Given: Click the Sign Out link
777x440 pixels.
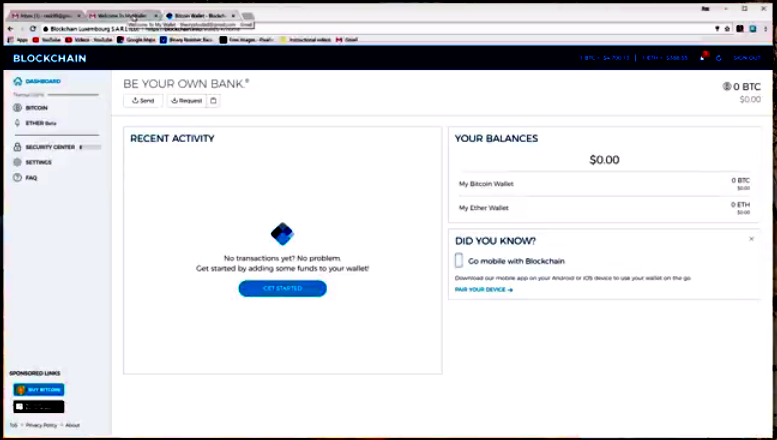Looking at the screenshot, I should [x=747, y=58].
